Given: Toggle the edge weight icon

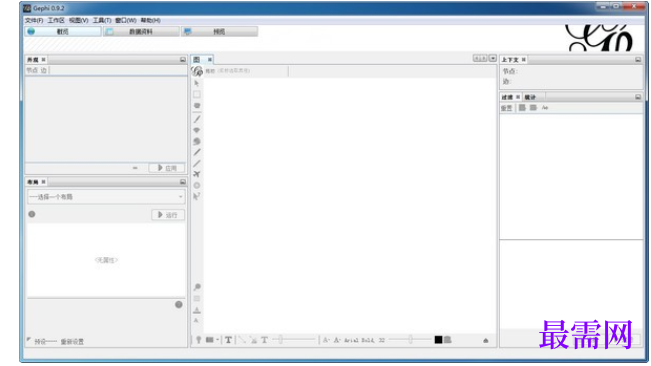Looking at the screenshot, I should coord(253,340).
